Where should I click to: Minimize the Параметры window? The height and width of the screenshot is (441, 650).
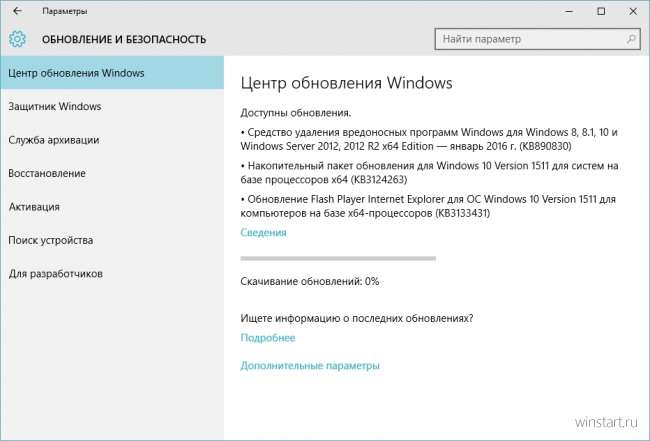569,11
